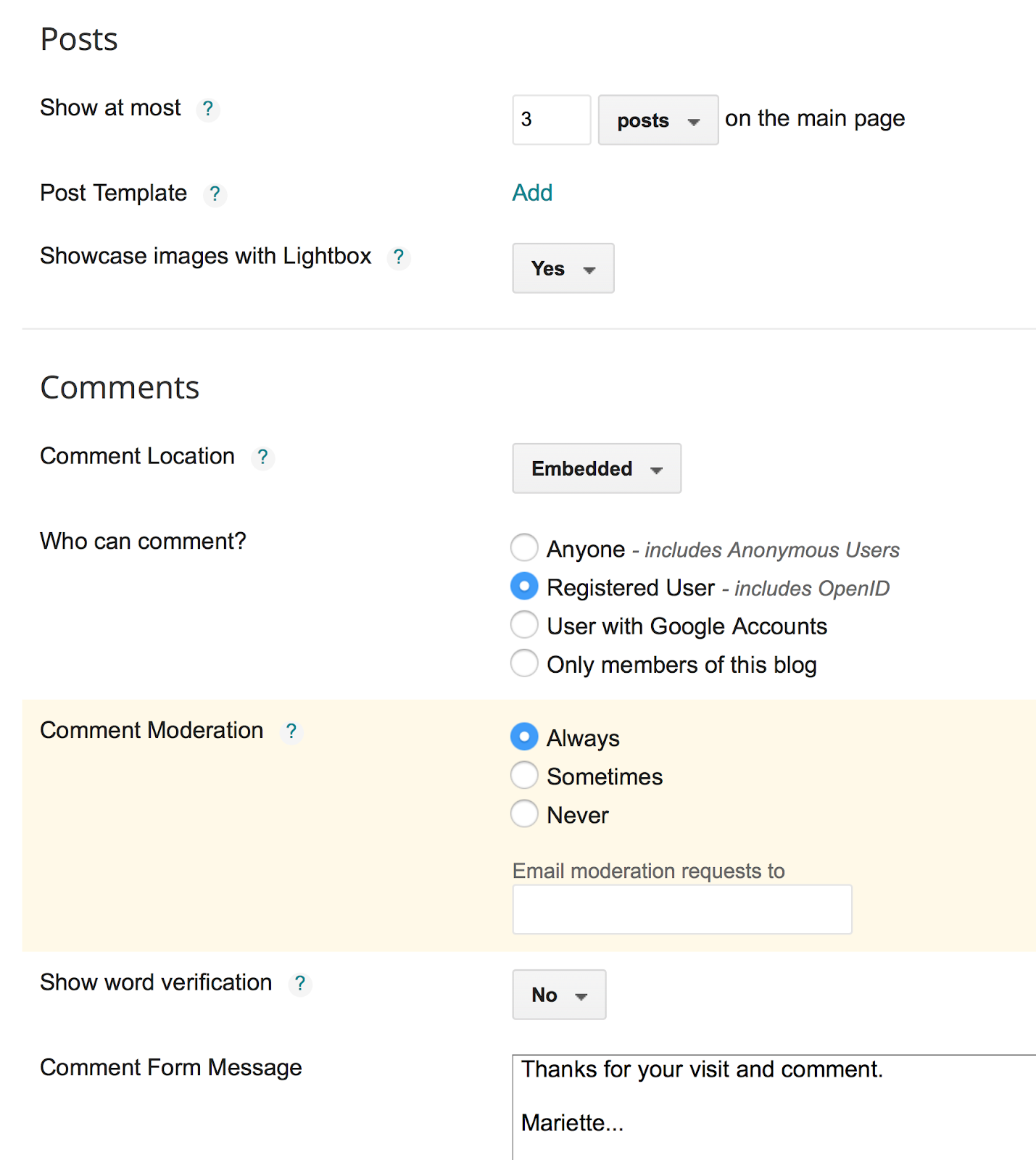Open Comment Moderation help icon
1036x1160 pixels.
(291, 732)
